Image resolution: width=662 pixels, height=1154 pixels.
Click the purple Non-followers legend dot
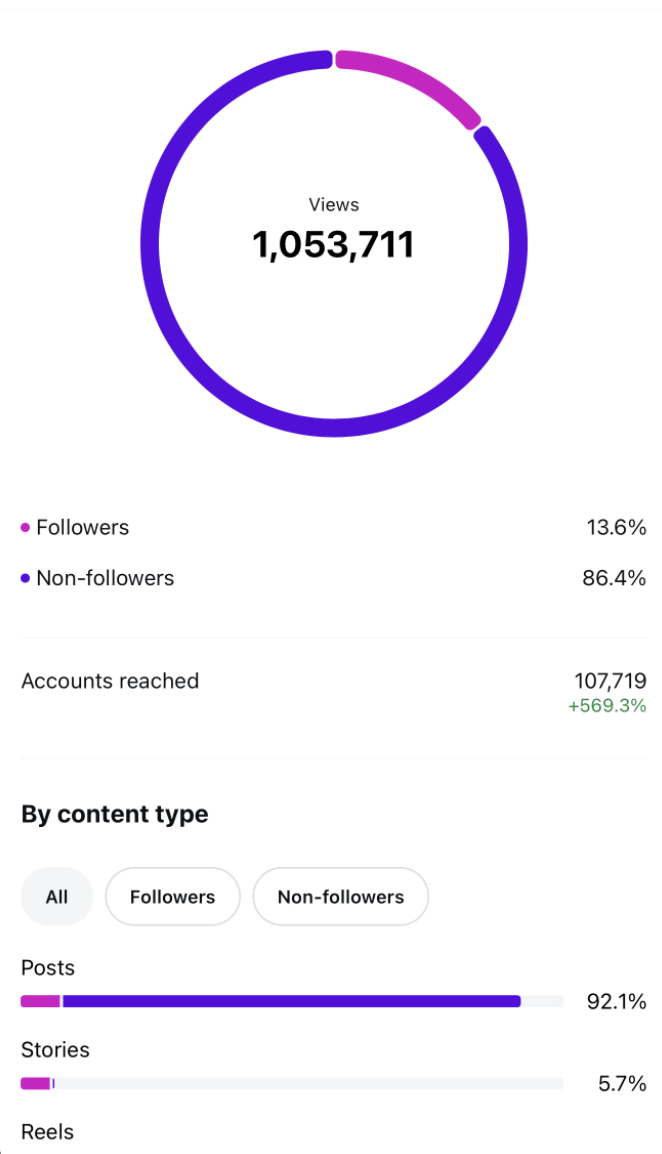click(25, 579)
